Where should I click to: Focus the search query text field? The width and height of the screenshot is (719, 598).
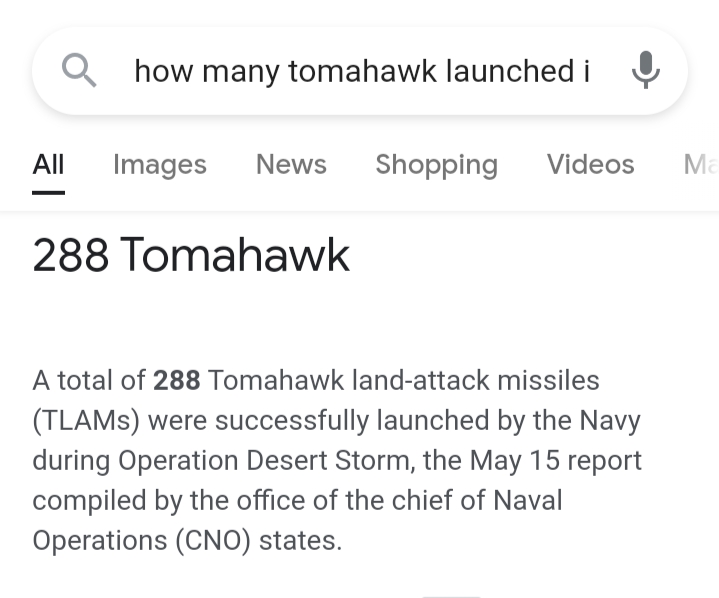pos(360,71)
